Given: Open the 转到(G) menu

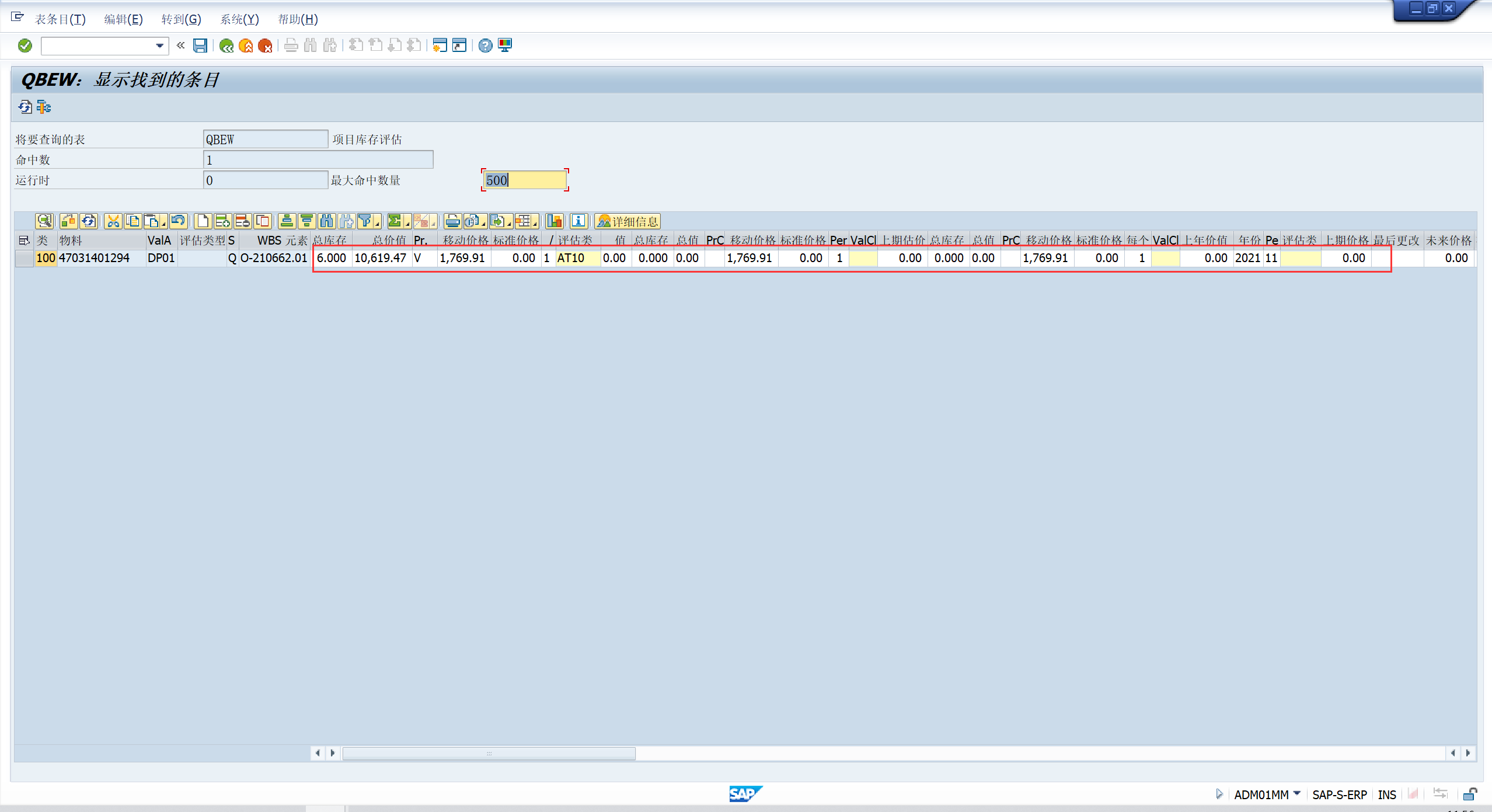Looking at the screenshot, I should (x=181, y=19).
